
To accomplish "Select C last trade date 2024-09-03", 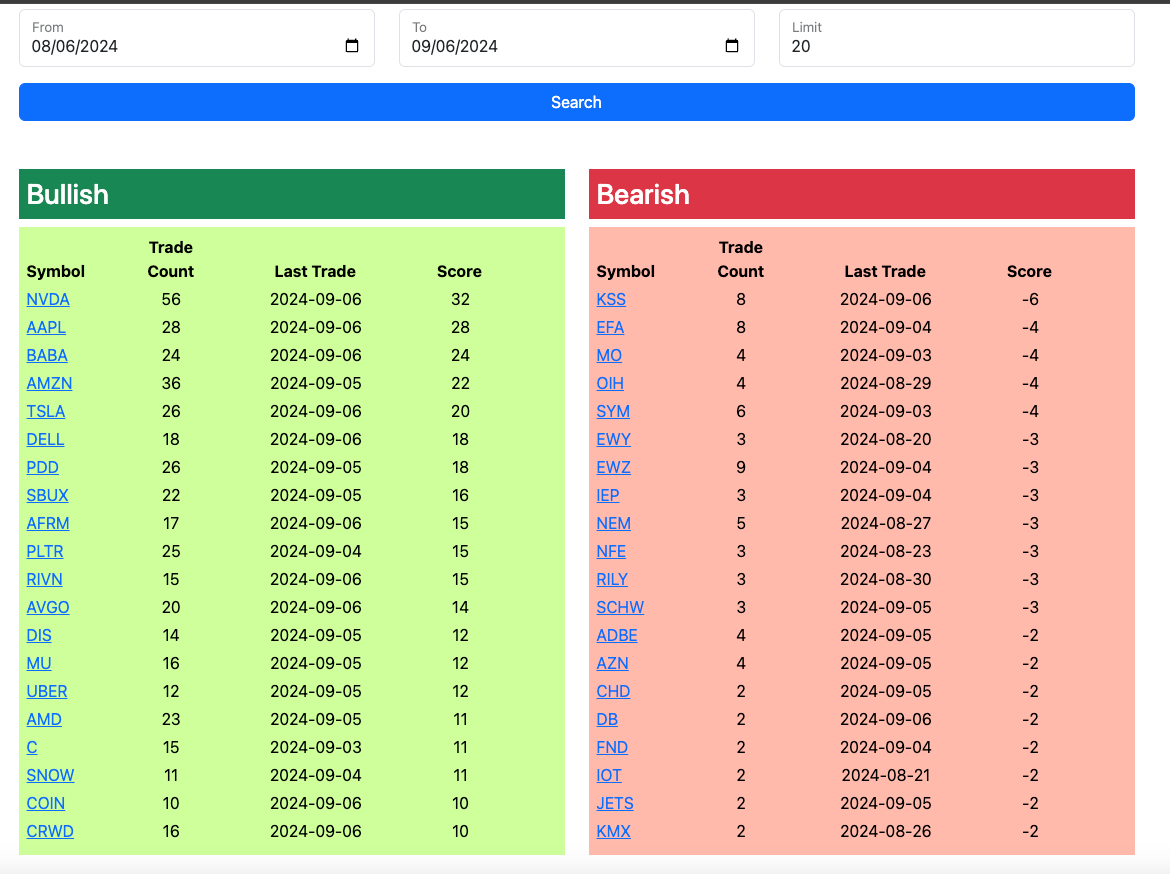I will coord(316,747).
